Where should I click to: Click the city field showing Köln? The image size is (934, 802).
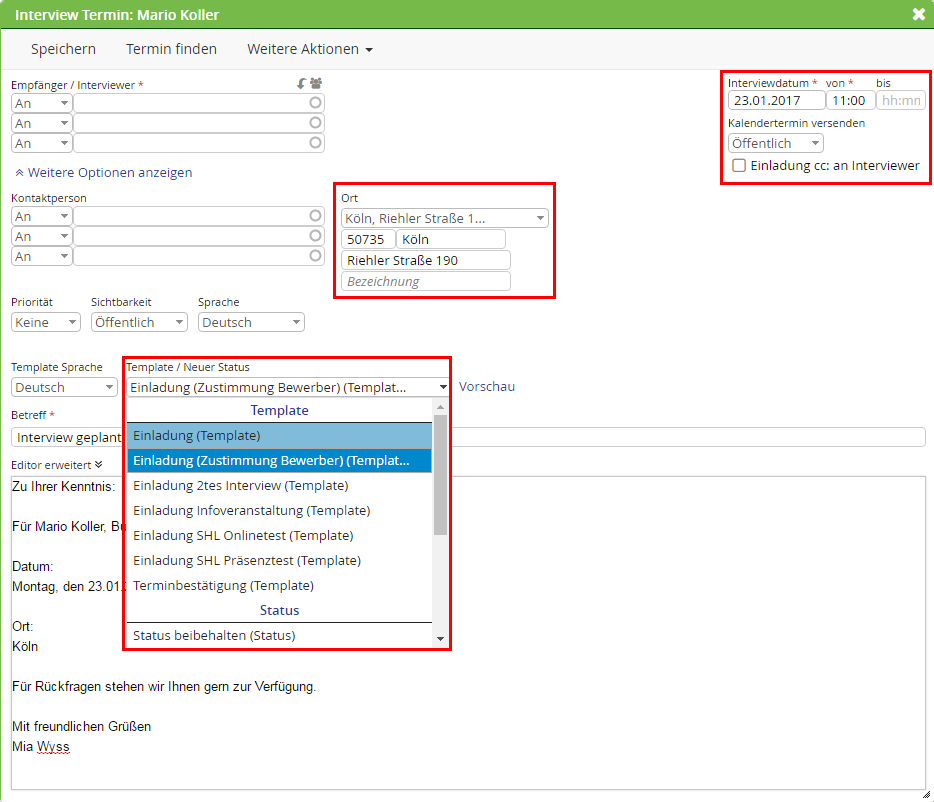(x=451, y=240)
